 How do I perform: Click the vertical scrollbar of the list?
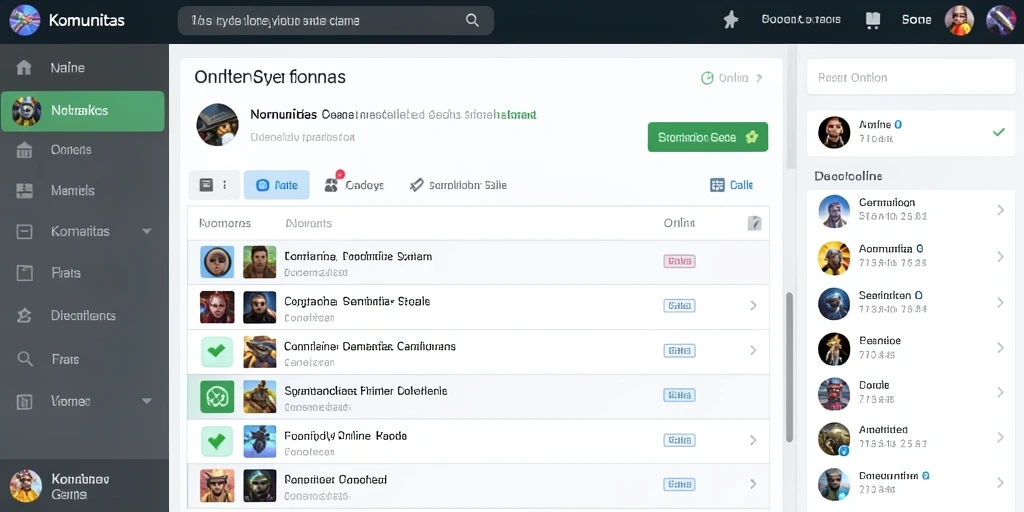pos(790,366)
